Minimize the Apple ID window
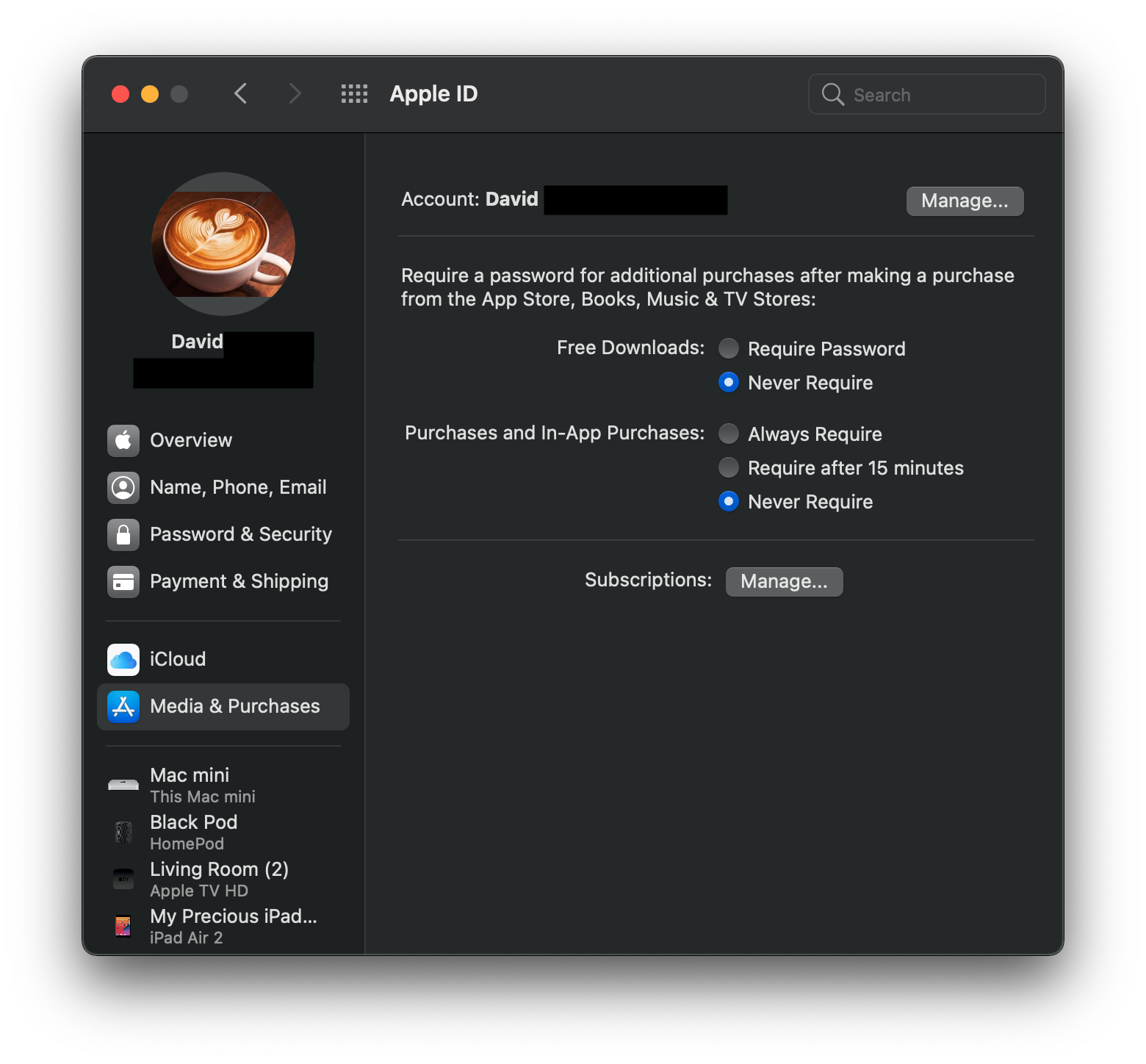 [x=150, y=94]
